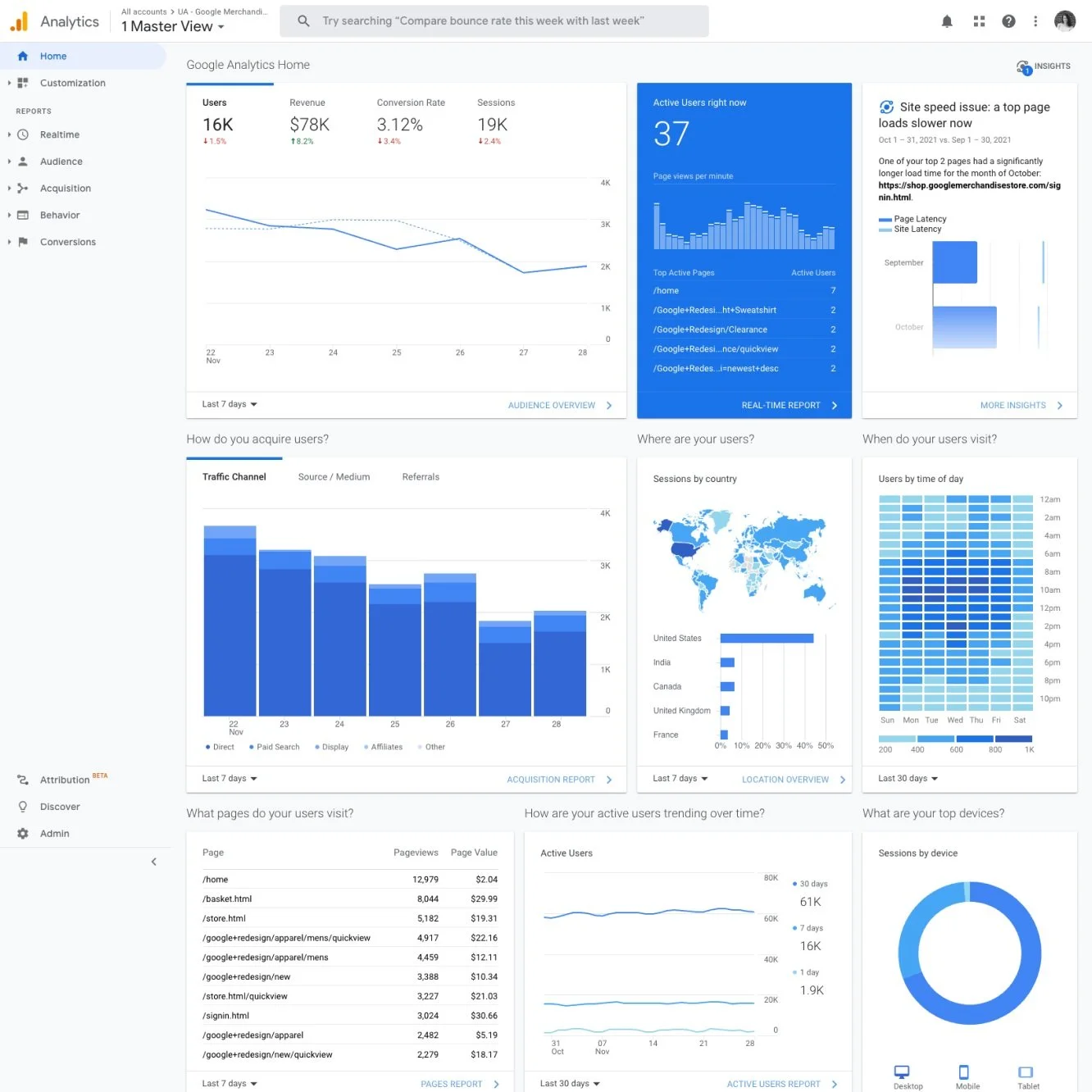The height and width of the screenshot is (1092, 1092).
Task: Select the Conversion Rate metric tab
Action: pyautogui.click(x=411, y=121)
